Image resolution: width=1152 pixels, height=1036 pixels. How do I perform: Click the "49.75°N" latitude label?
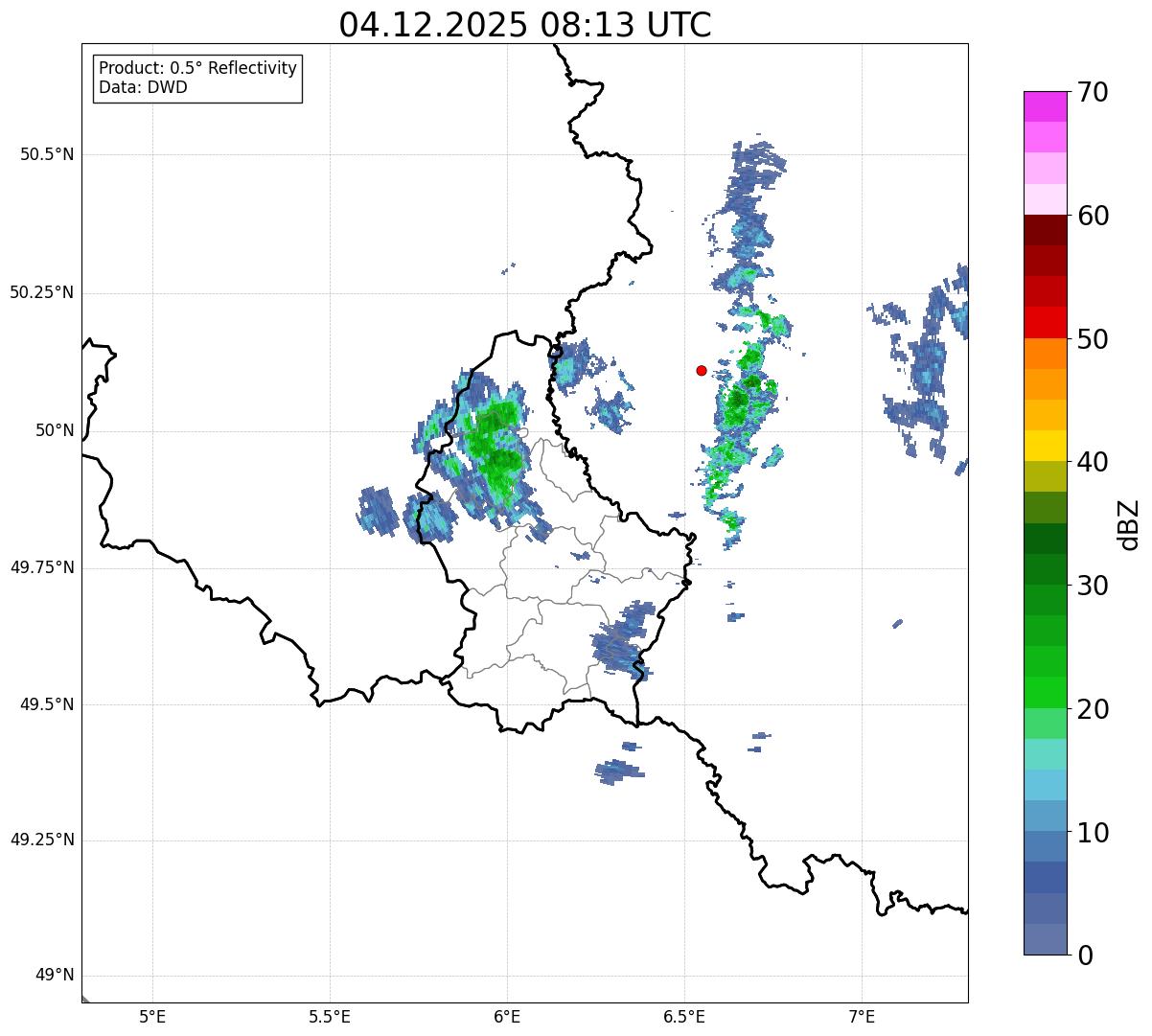click(42, 567)
